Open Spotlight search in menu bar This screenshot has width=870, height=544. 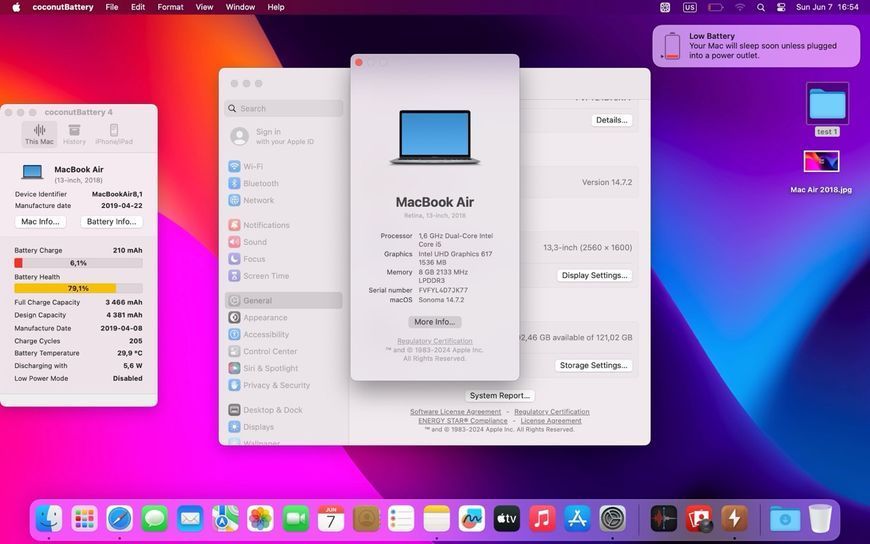(x=761, y=7)
